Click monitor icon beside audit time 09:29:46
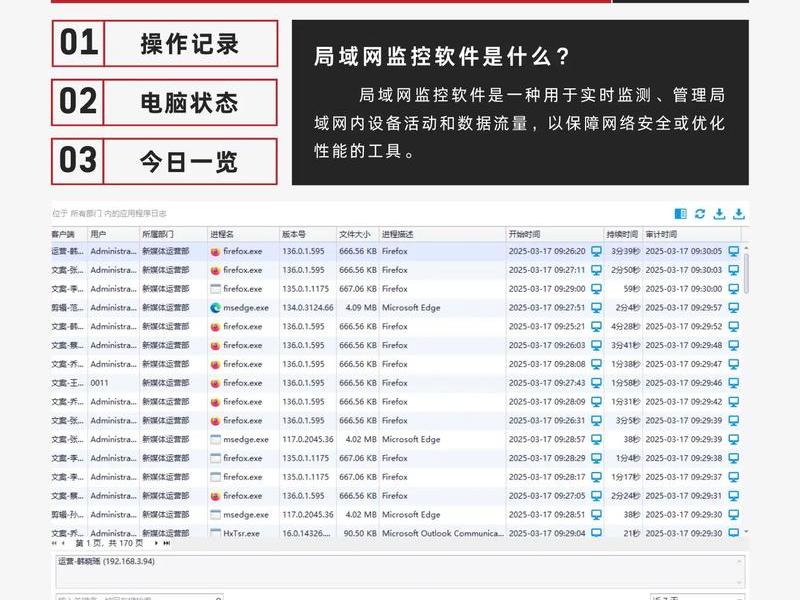 click(734, 383)
